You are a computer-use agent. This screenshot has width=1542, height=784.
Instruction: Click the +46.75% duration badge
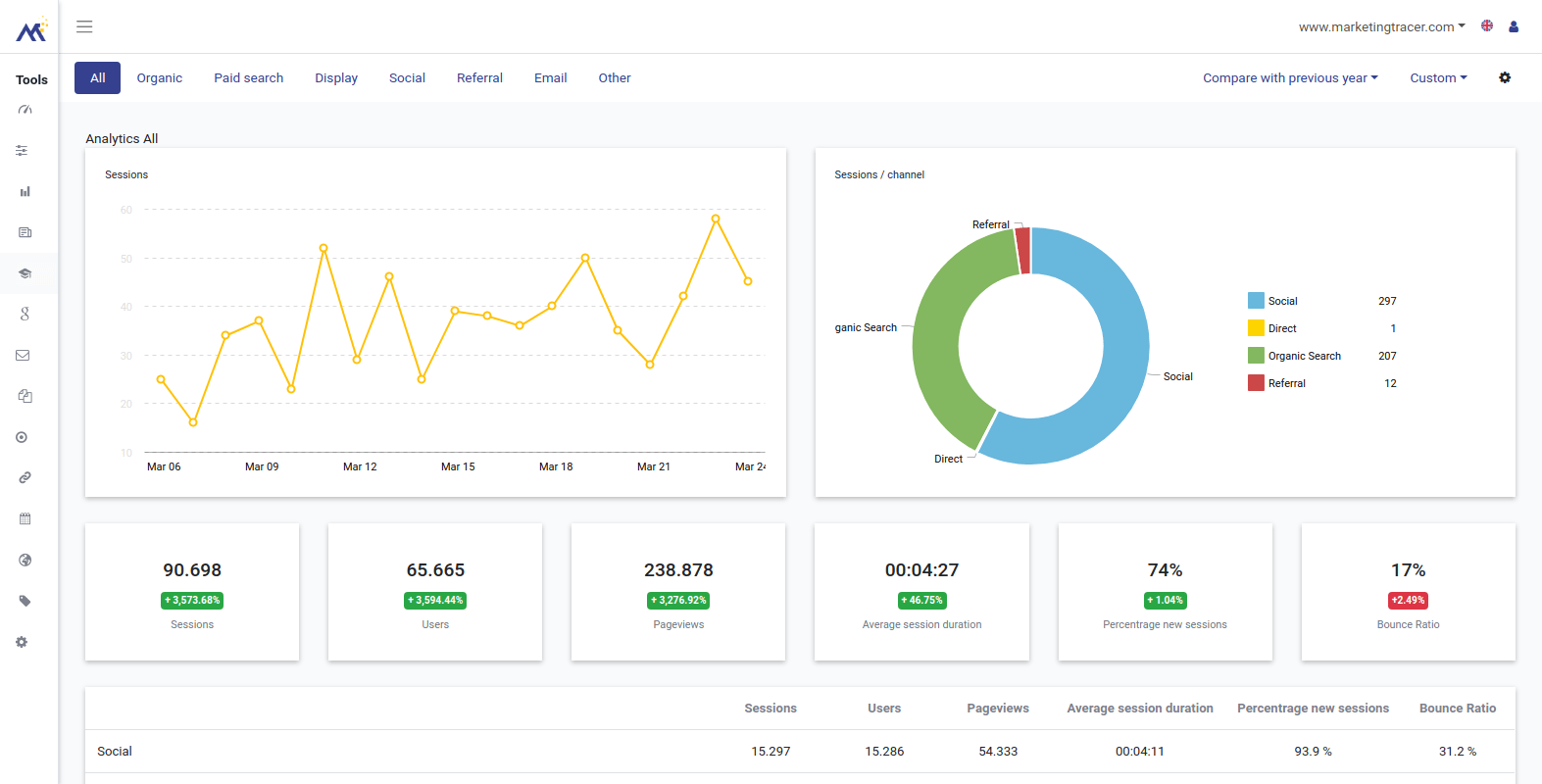921,600
